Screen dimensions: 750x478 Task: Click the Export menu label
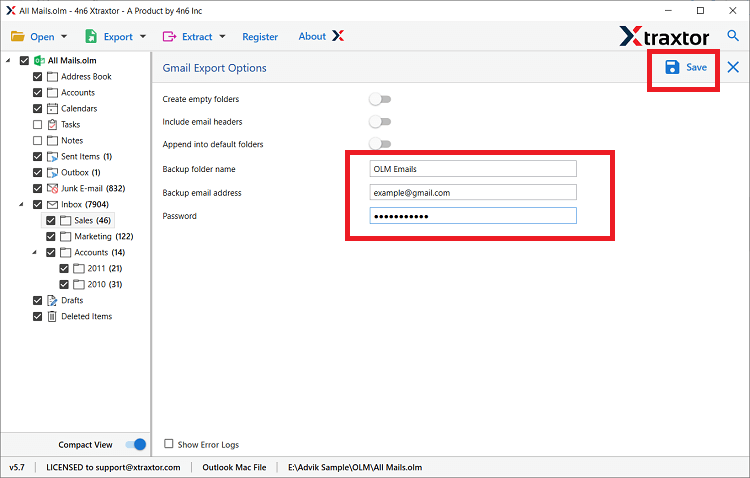pos(118,37)
